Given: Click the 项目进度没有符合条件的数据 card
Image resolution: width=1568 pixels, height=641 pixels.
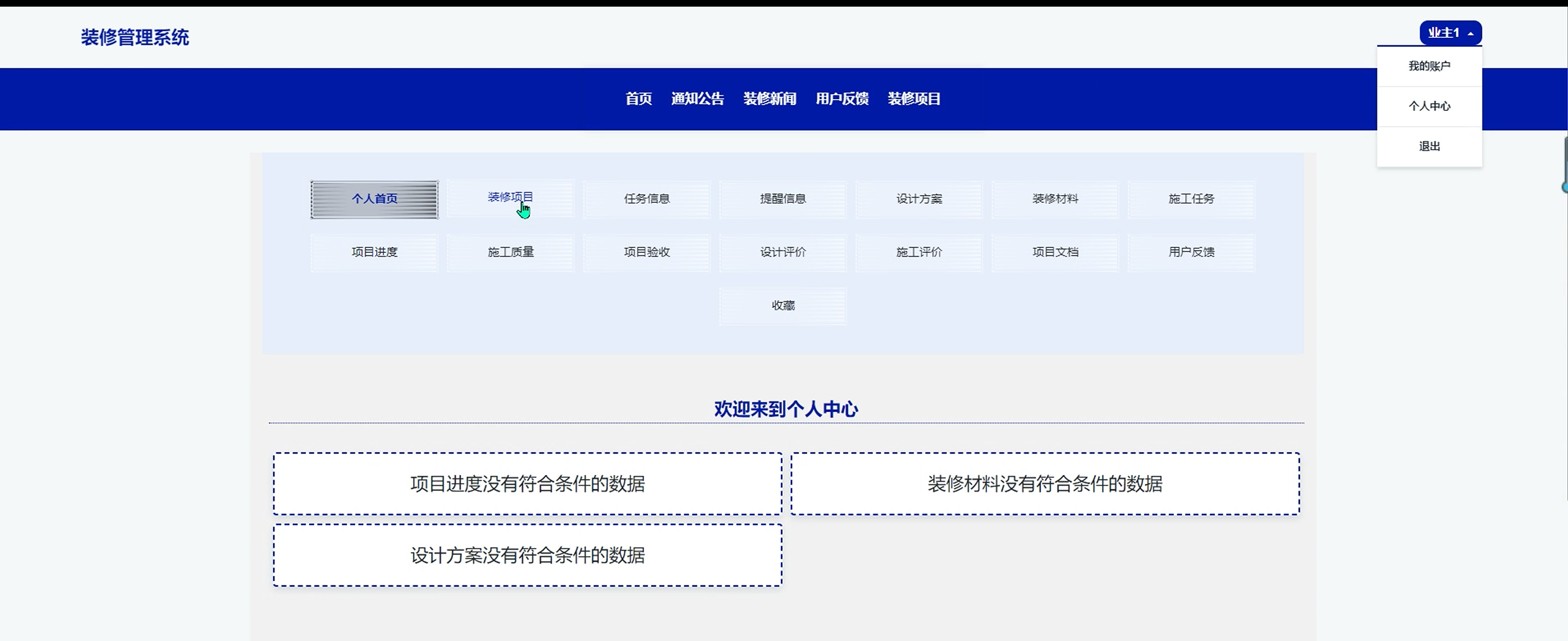Looking at the screenshot, I should pyautogui.click(x=527, y=483).
